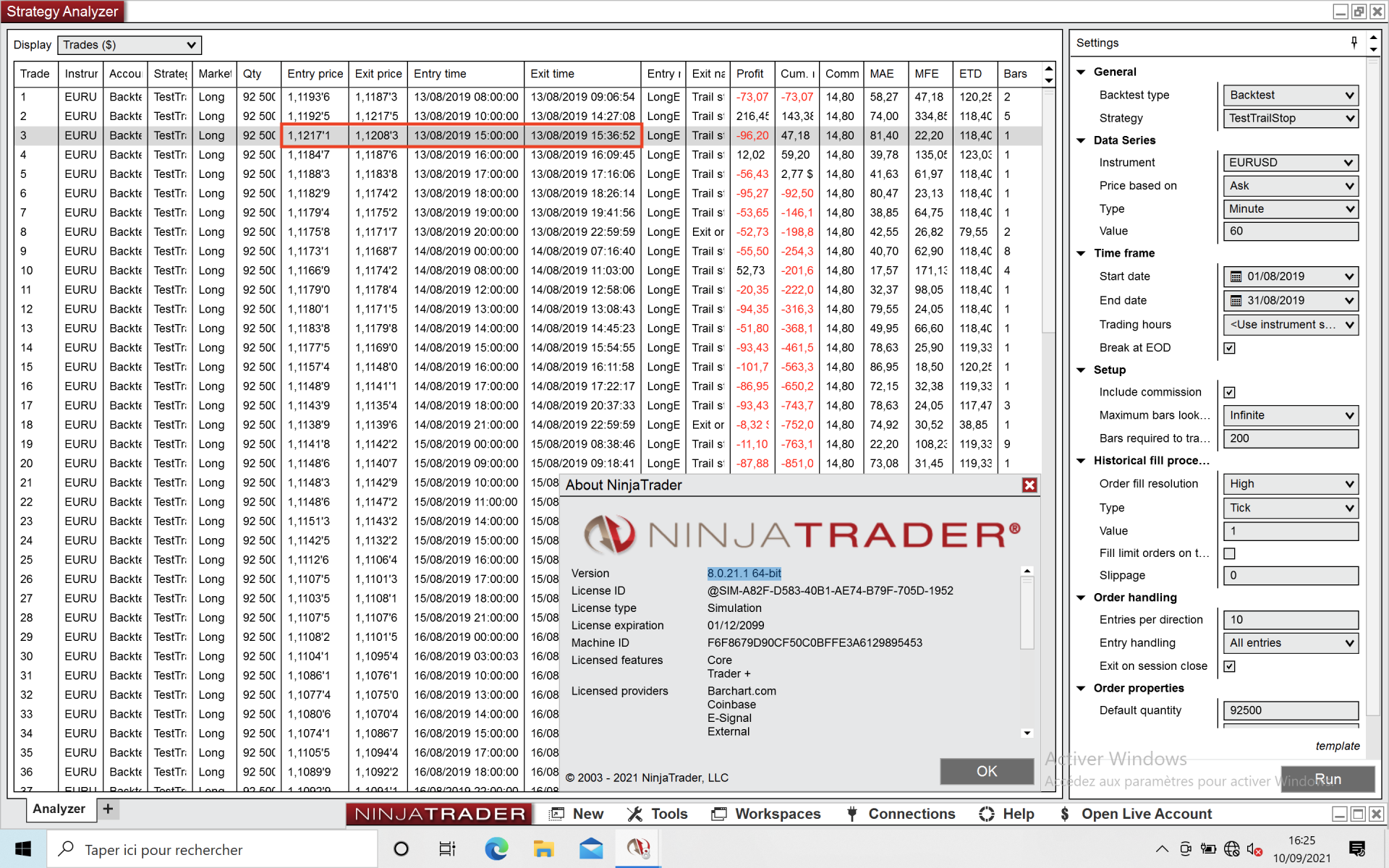Select the Analyzer tab
Image resolution: width=1389 pixels, height=868 pixels.
point(59,809)
